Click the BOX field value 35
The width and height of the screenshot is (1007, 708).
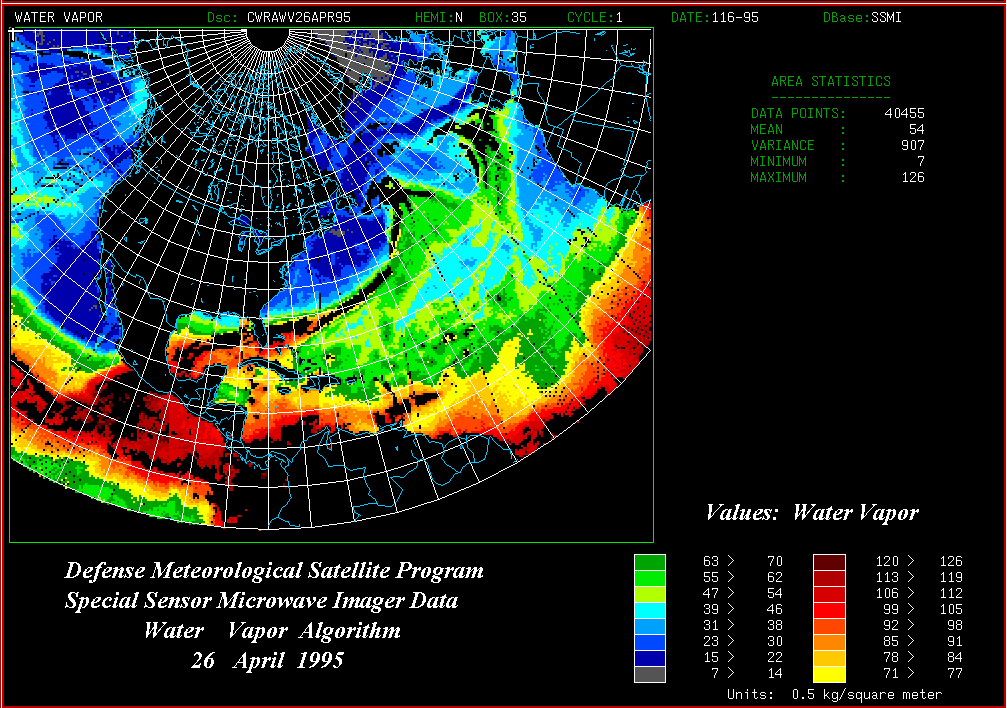520,17
